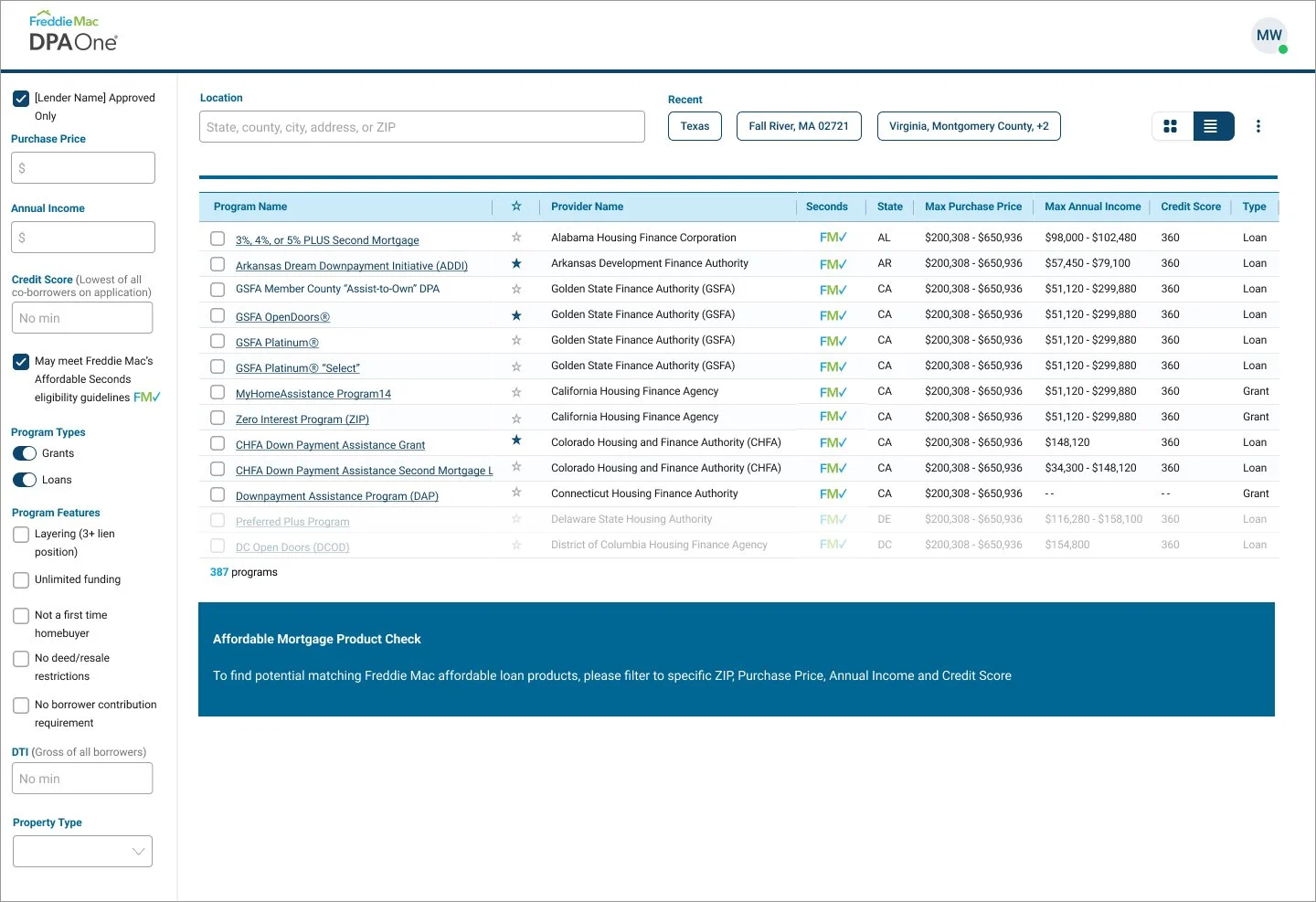Star the GSFA Member County Assist-to-Own DPA
This screenshot has height=902, width=1316.
[516, 289]
